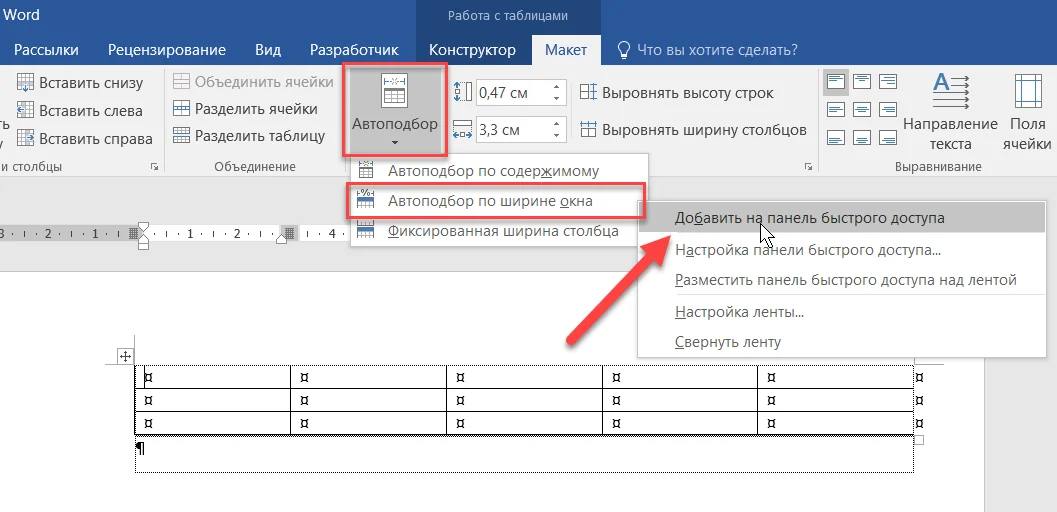Click the table resize handle

(x=918, y=440)
